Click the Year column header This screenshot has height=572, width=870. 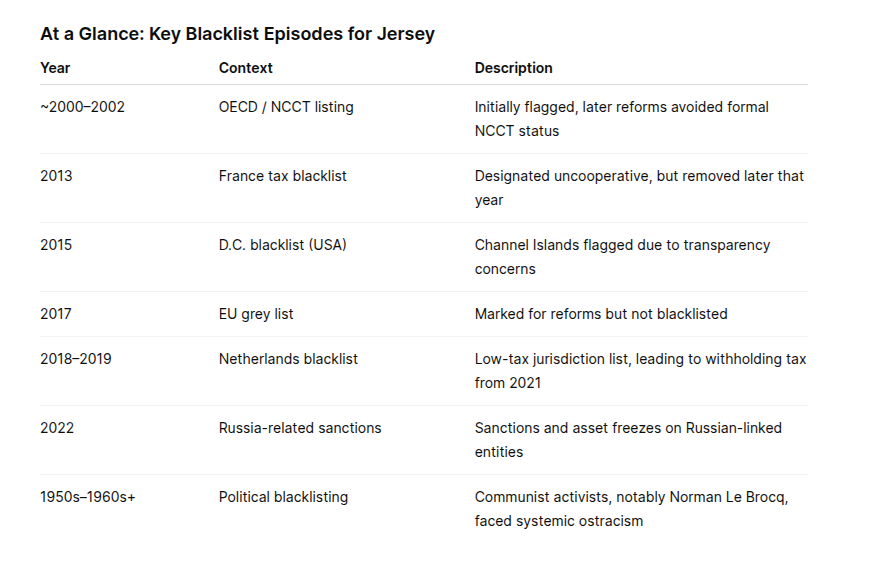click(x=55, y=68)
